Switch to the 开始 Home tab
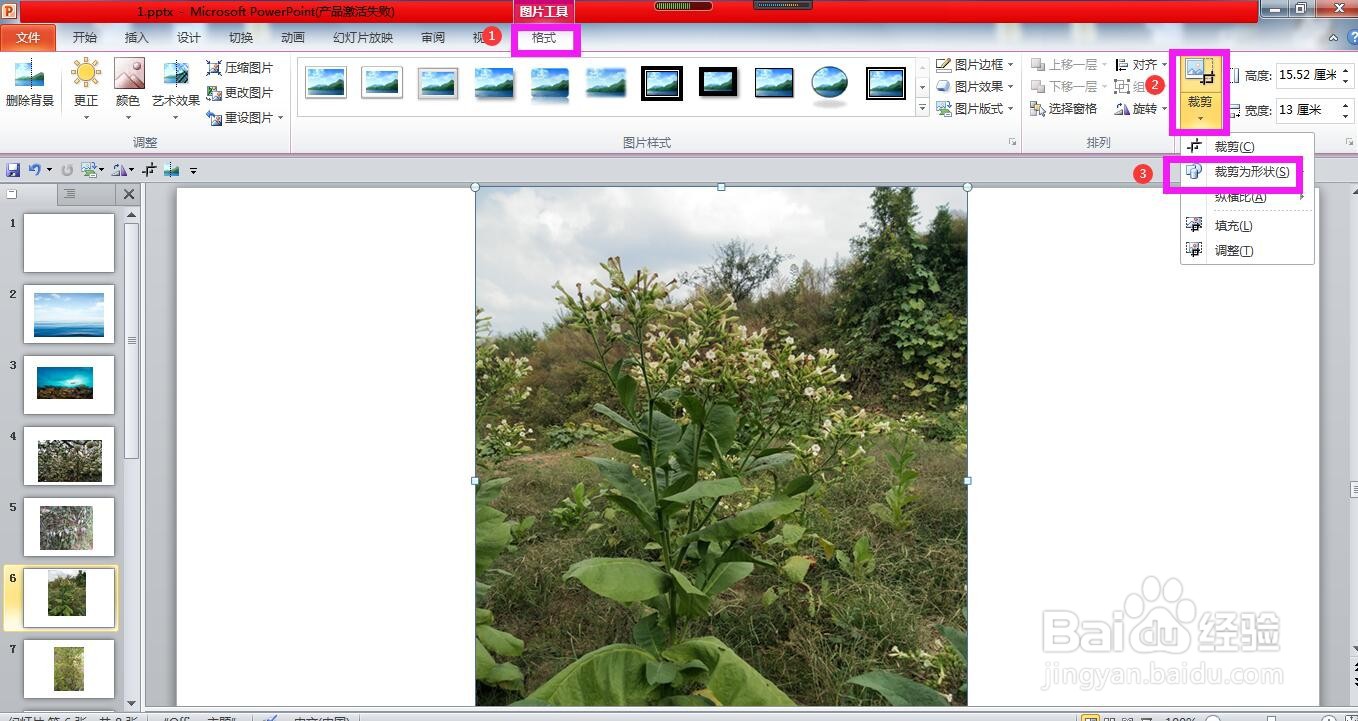This screenshot has height=721, width=1358. (85, 38)
